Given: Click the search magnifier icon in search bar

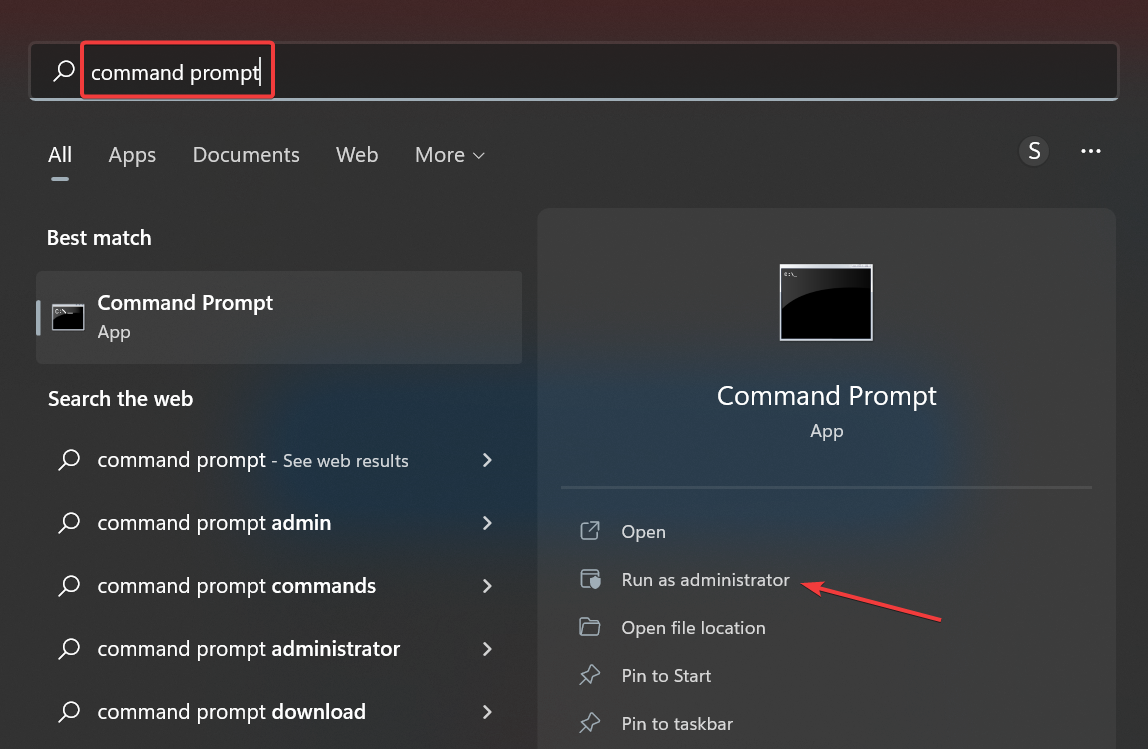Looking at the screenshot, I should pyautogui.click(x=64, y=71).
